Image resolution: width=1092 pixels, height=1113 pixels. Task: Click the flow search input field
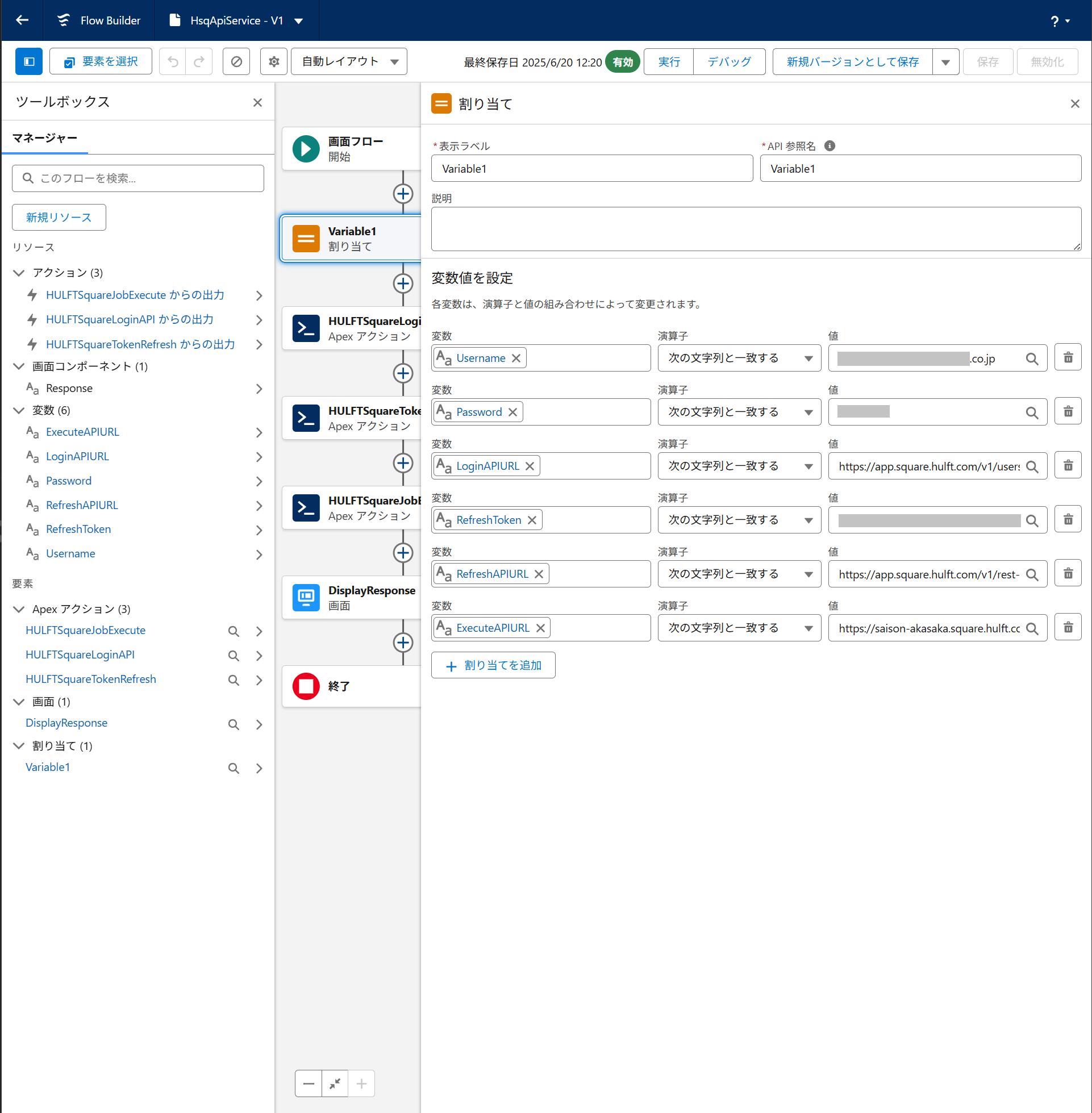pos(137,178)
